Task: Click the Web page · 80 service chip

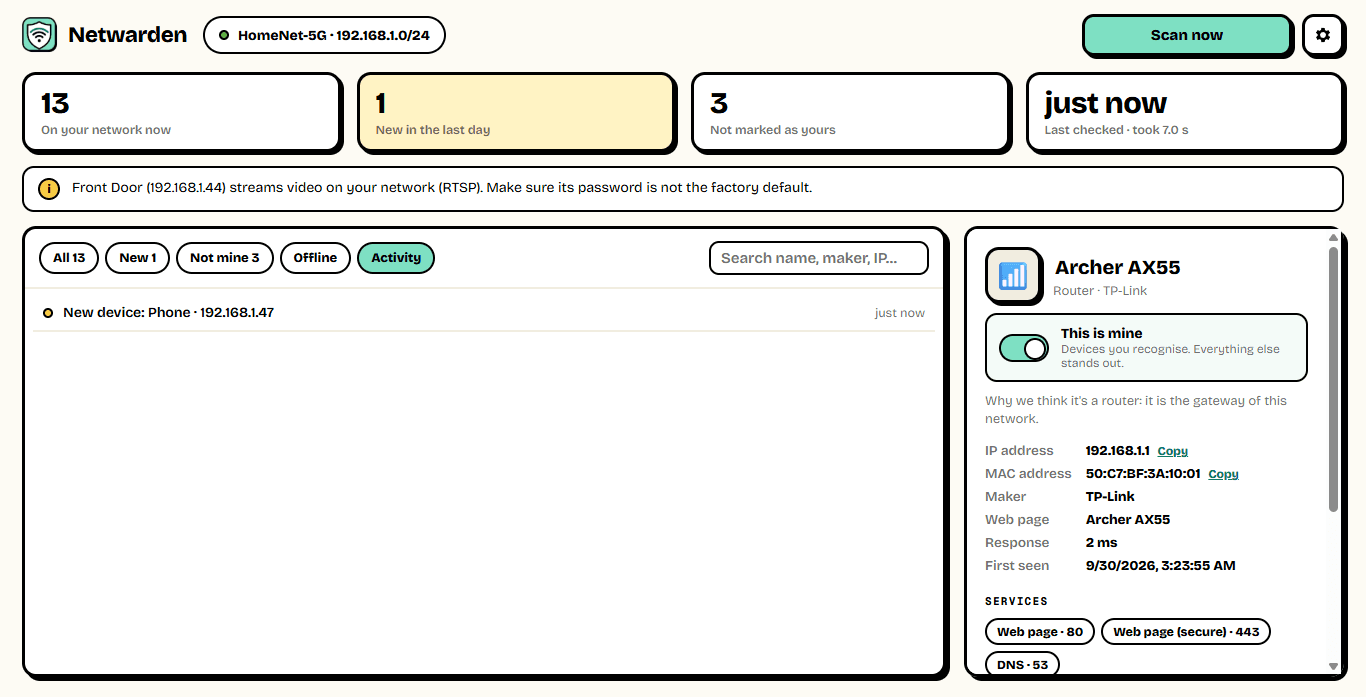Action: (x=1040, y=632)
